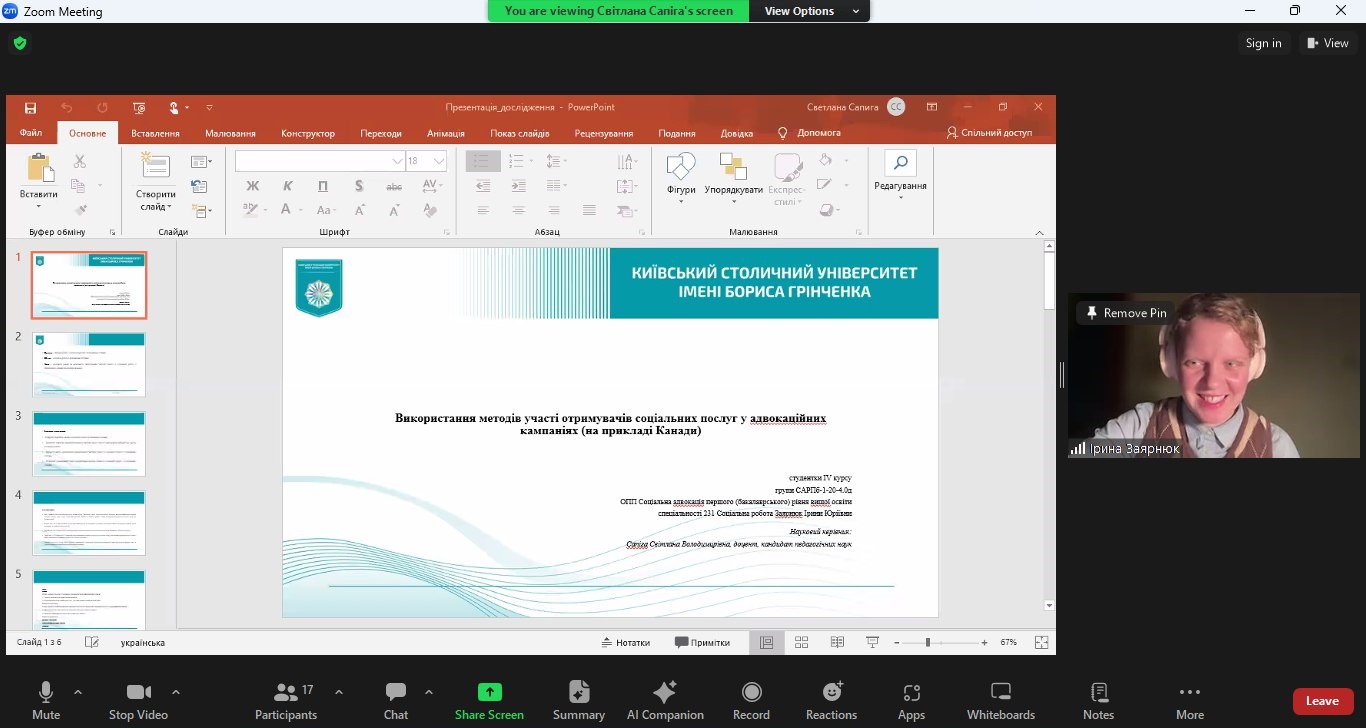
Task: Expand the View Options dropdown
Action: click(811, 11)
